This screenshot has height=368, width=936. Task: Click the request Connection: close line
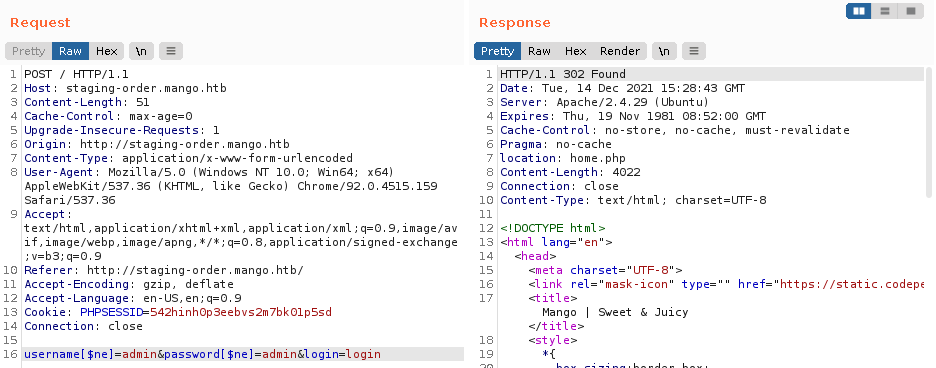[x=83, y=326]
